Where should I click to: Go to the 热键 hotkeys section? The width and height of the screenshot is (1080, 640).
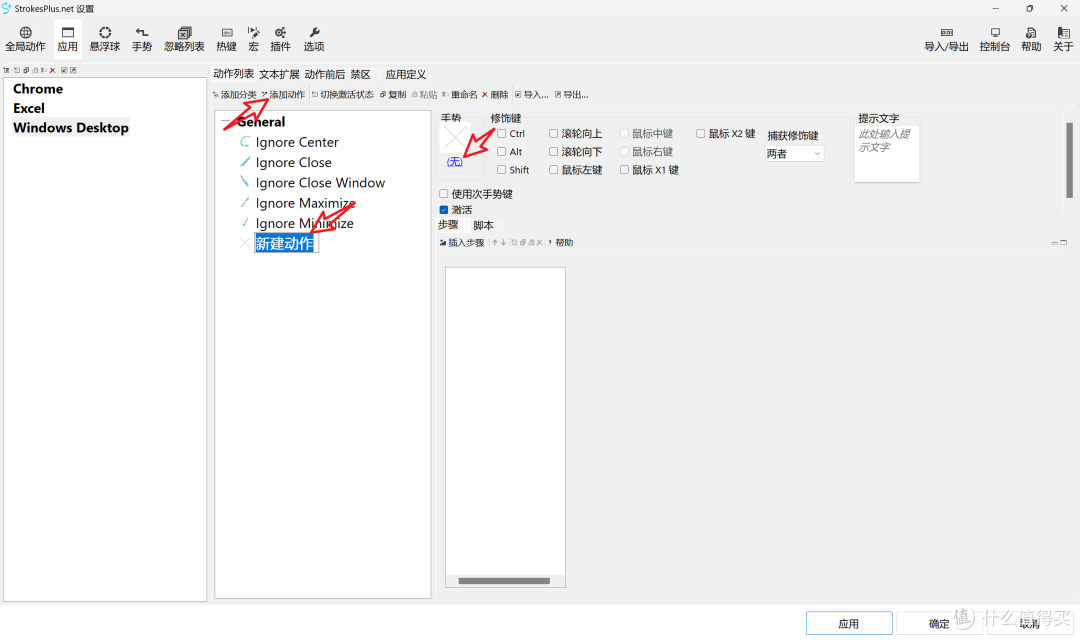227,39
